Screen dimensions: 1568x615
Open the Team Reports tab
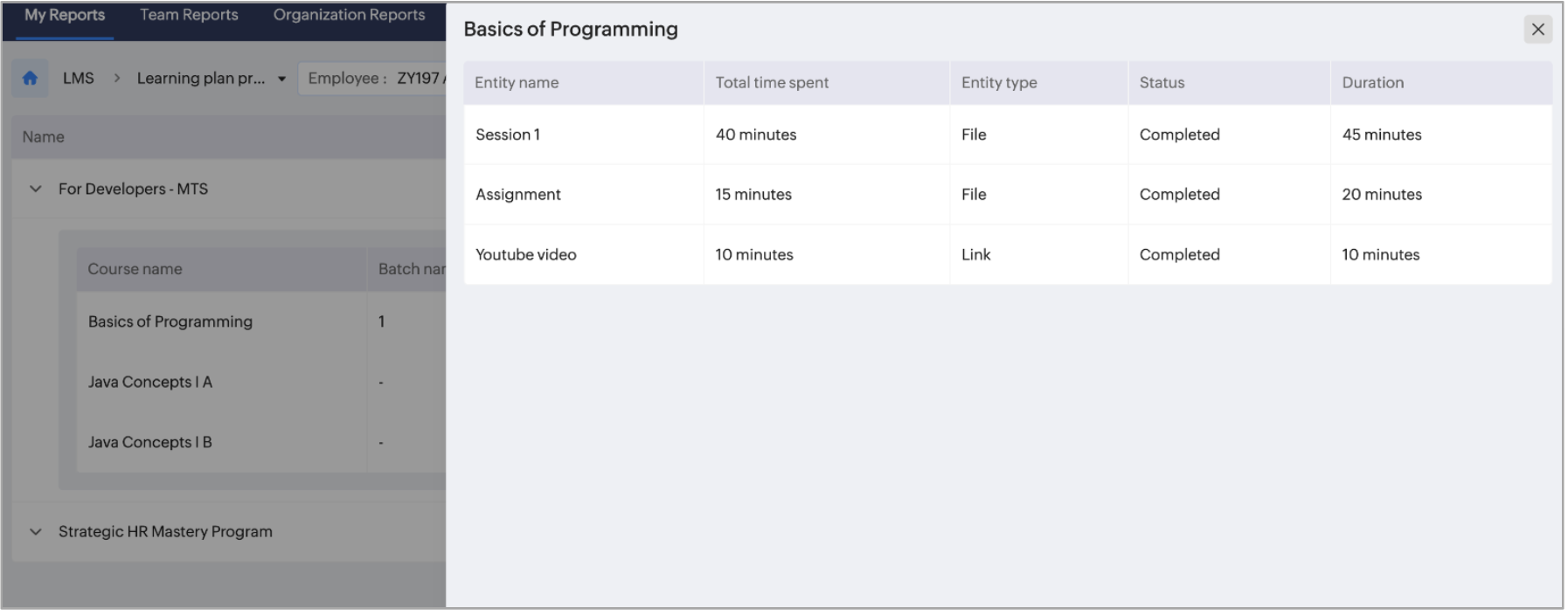189,15
